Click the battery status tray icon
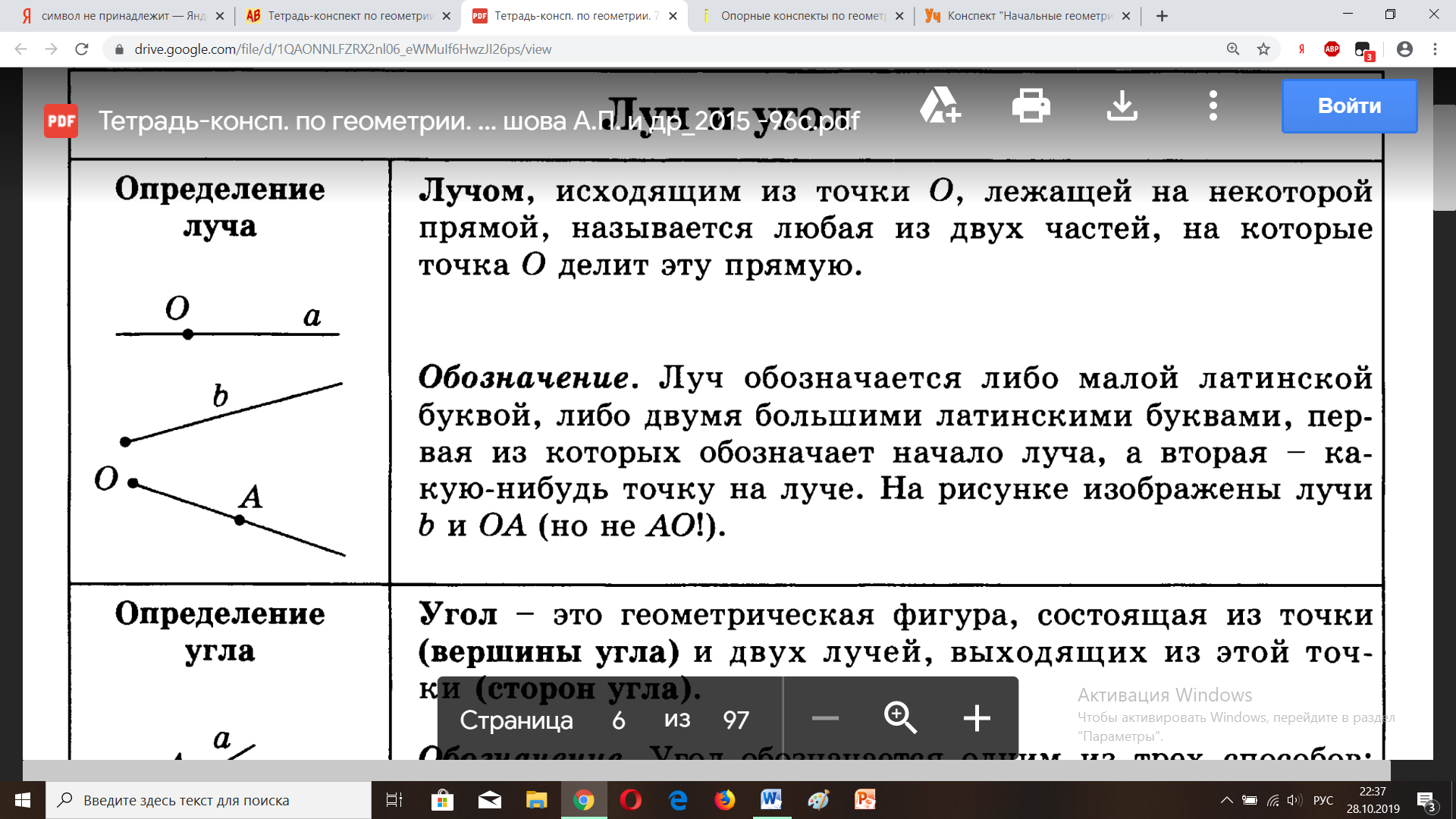Image resolution: width=1456 pixels, height=819 pixels. click(1250, 800)
